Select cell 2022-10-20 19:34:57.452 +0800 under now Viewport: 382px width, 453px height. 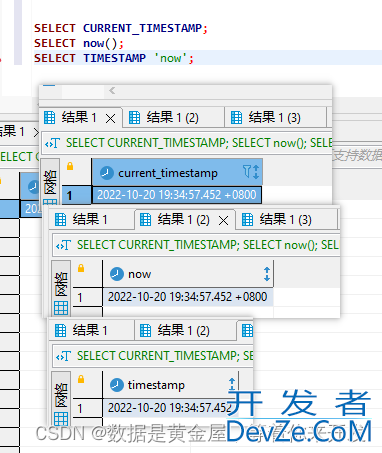point(188,297)
